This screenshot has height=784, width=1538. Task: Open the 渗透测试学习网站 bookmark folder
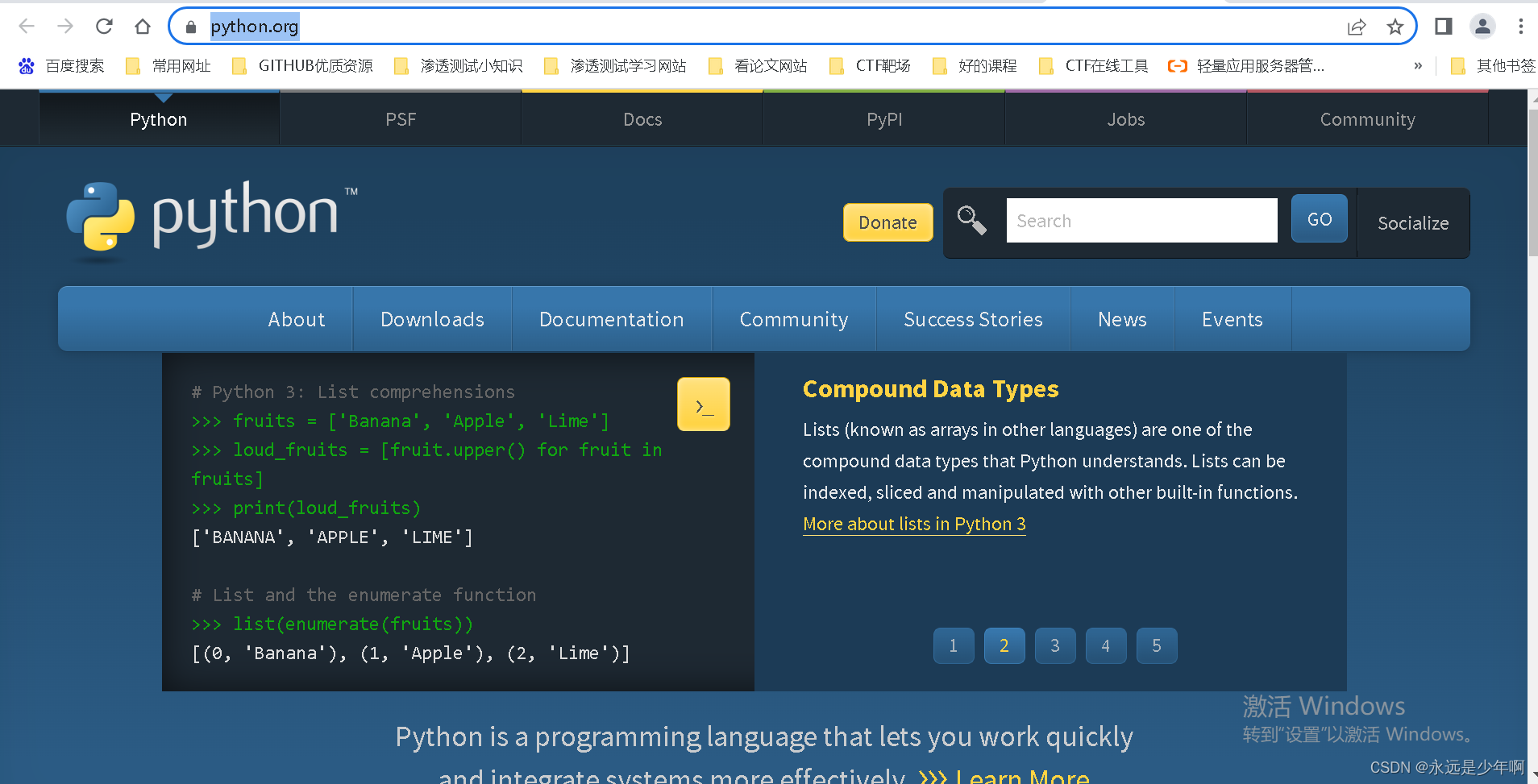pyautogui.click(x=615, y=66)
